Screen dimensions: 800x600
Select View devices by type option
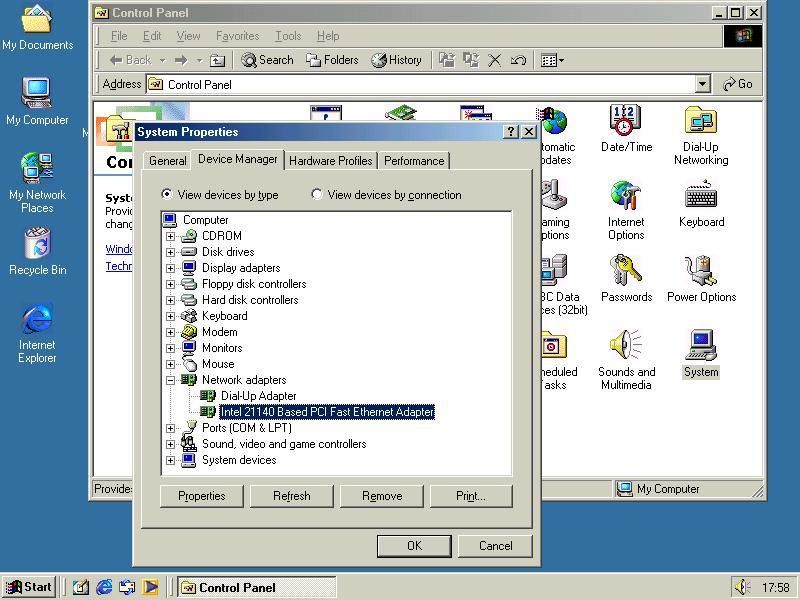(x=167, y=195)
